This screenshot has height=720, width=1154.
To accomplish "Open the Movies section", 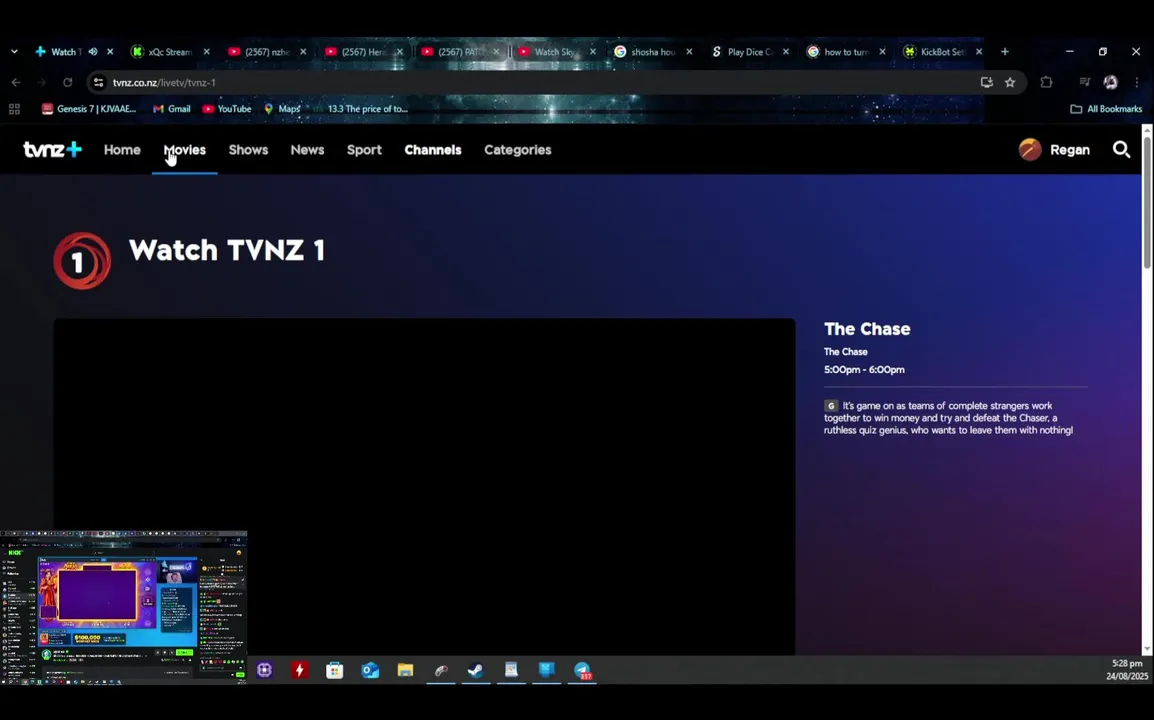I will [185, 150].
